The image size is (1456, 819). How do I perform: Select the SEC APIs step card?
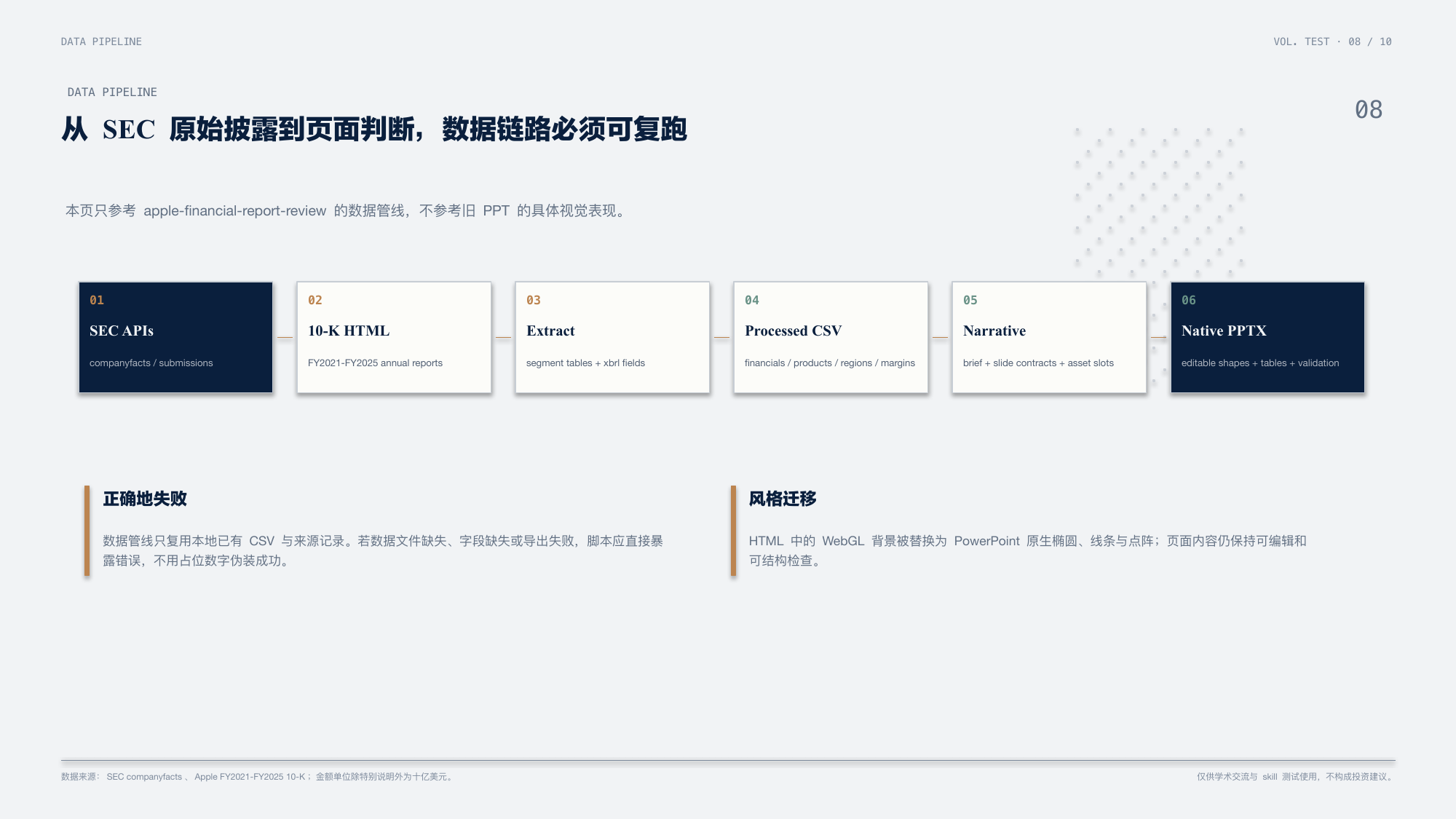(x=175, y=337)
